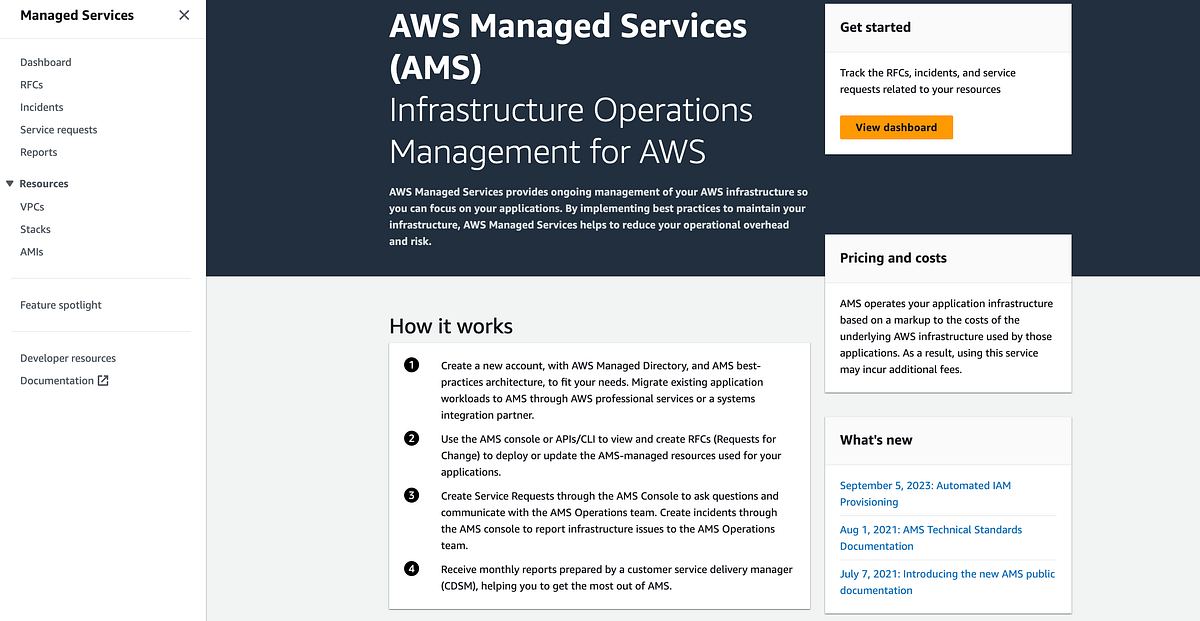Open the Dashboard sidebar entry
This screenshot has height=621, width=1200.
tap(45, 62)
